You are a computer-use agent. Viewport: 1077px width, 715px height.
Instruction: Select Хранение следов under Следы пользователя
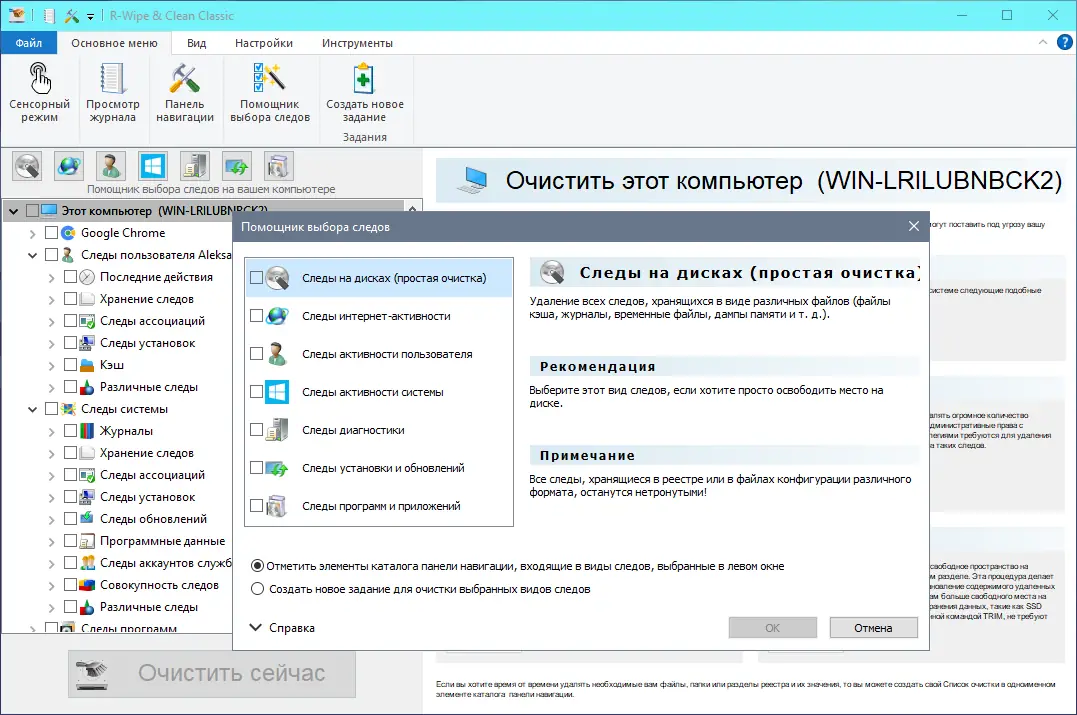point(147,299)
